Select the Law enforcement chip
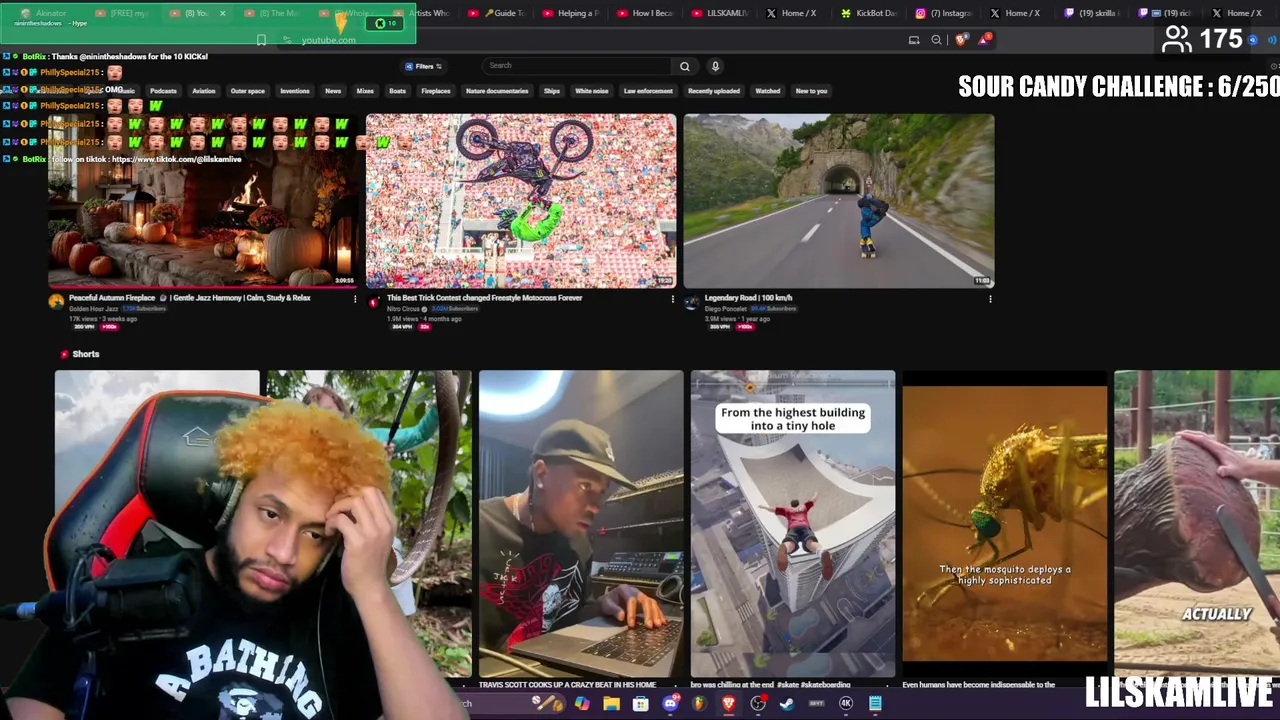 click(648, 91)
